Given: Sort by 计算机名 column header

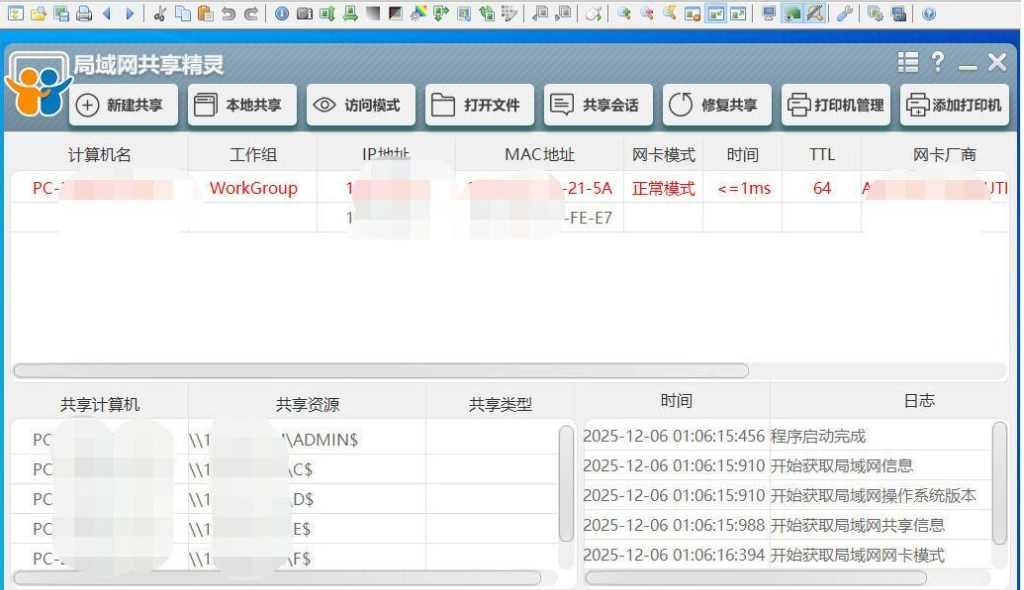Looking at the screenshot, I should [x=99, y=155].
